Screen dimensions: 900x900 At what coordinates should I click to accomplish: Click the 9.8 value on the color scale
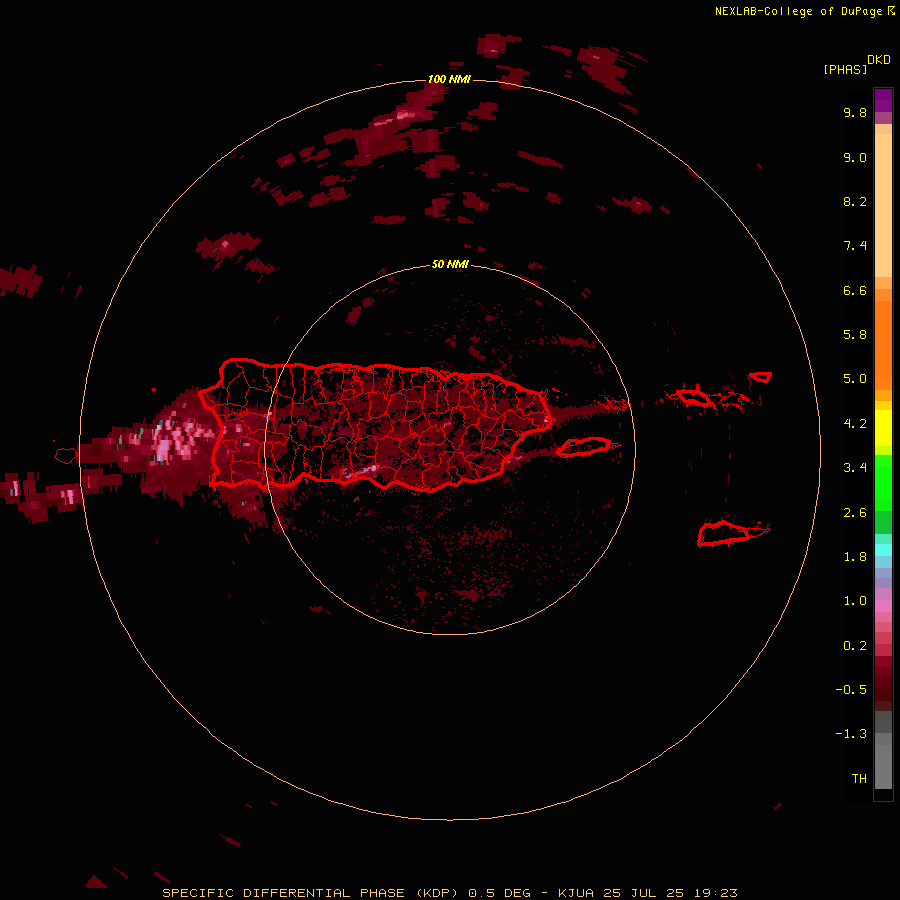pos(855,112)
